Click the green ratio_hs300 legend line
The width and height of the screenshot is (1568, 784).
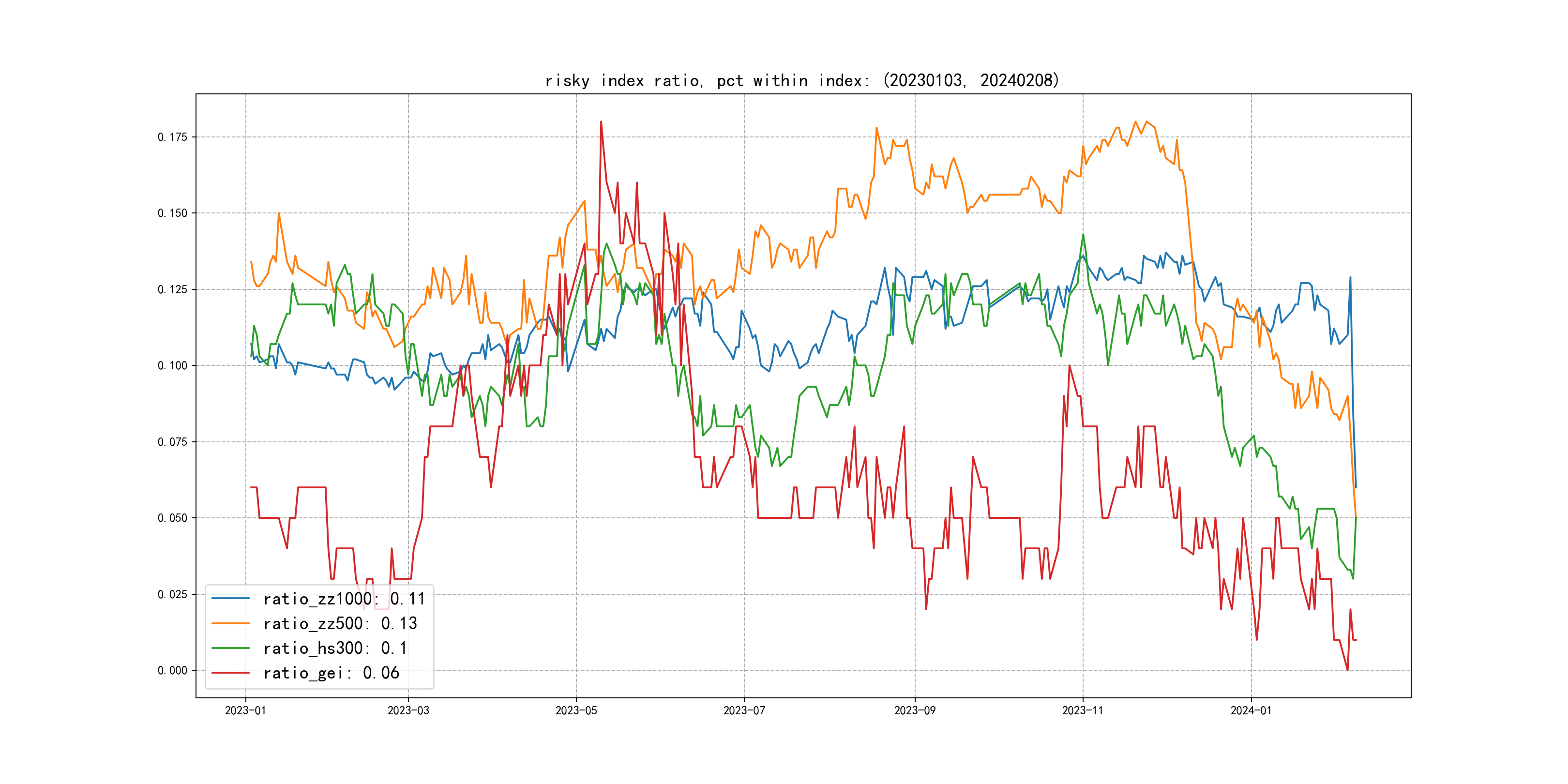tap(230, 648)
